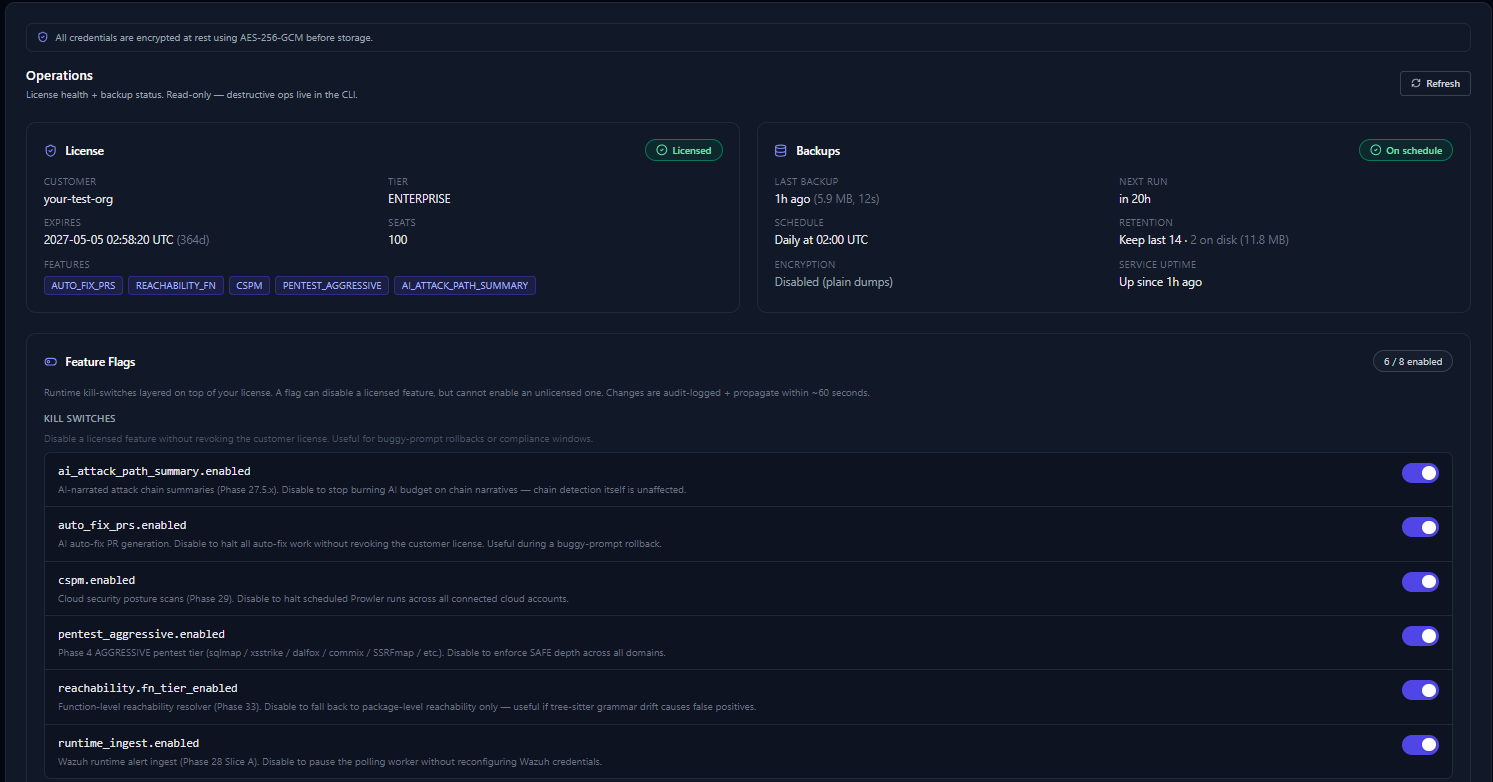Click the Refresh button
The height and width of the screenshot is (782, 1493).
pos(1435,83)
